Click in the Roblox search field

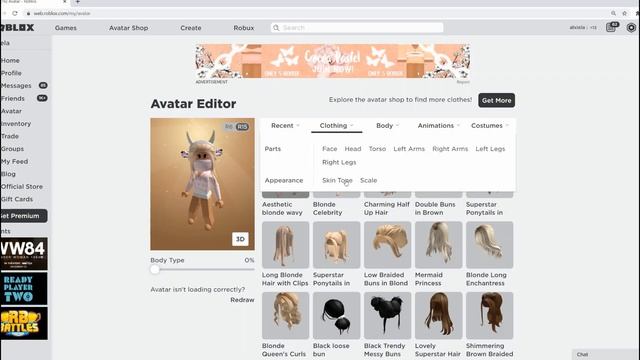coord(357,28)
